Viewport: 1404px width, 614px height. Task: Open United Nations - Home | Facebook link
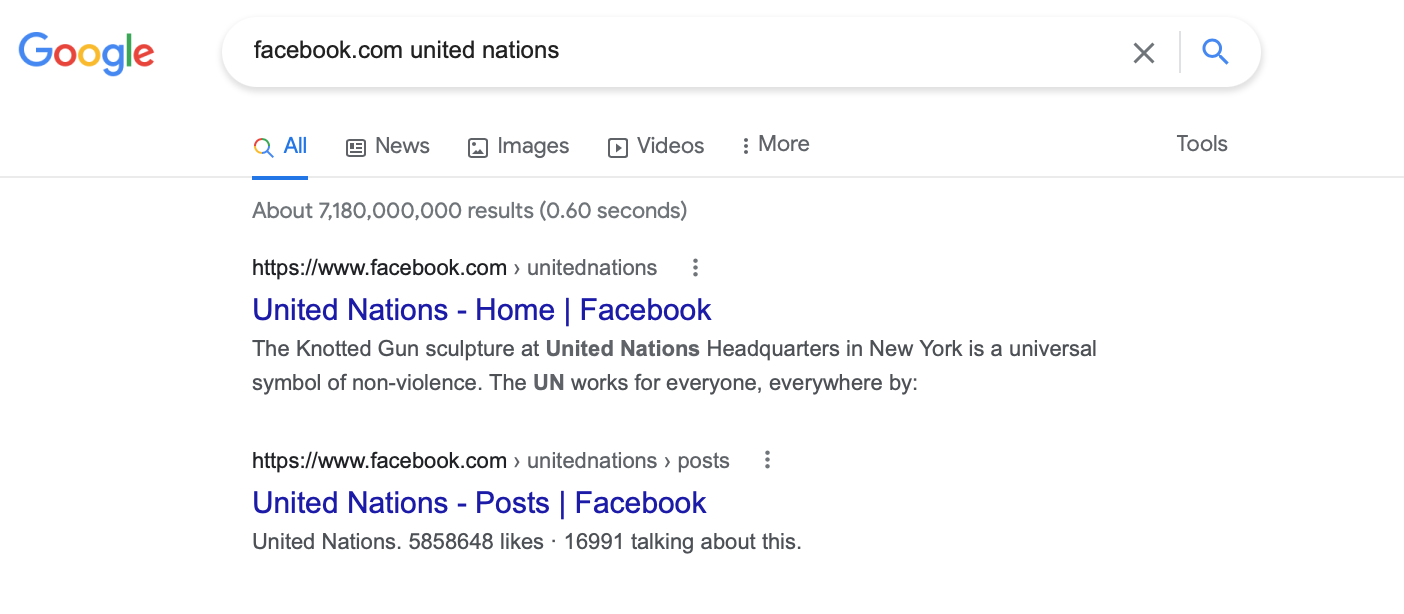point(481,310)
